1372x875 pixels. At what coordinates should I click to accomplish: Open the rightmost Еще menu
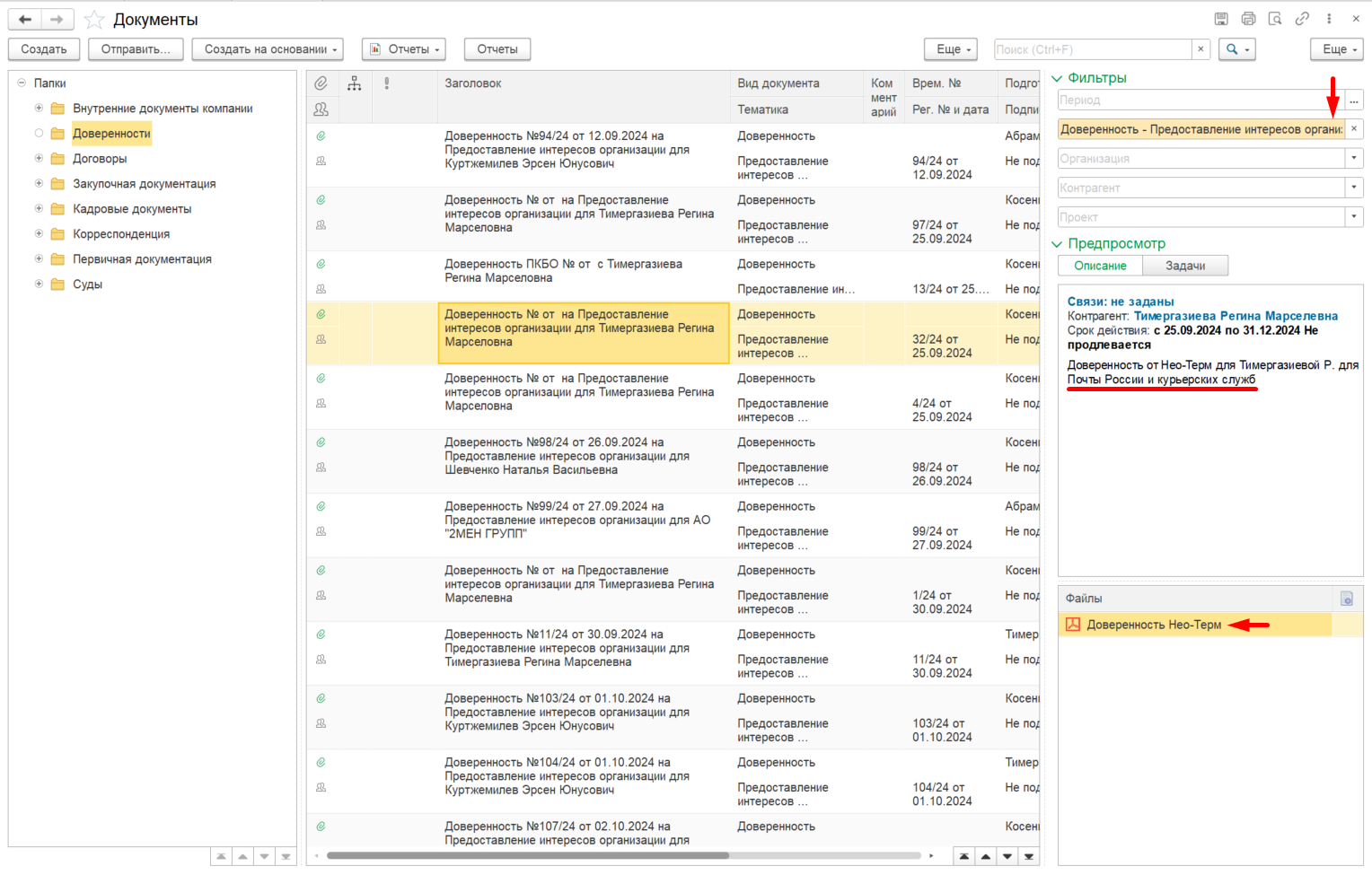[1337, 49]
